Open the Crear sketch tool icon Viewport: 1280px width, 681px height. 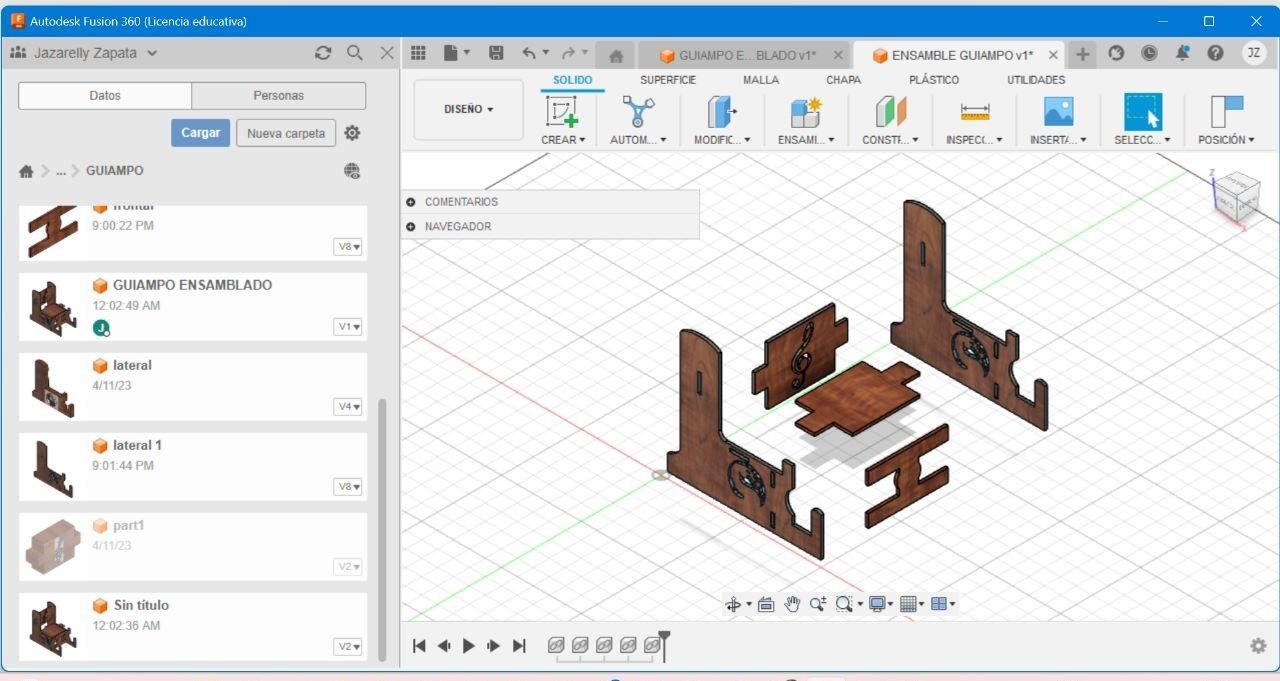coord(562,112)
